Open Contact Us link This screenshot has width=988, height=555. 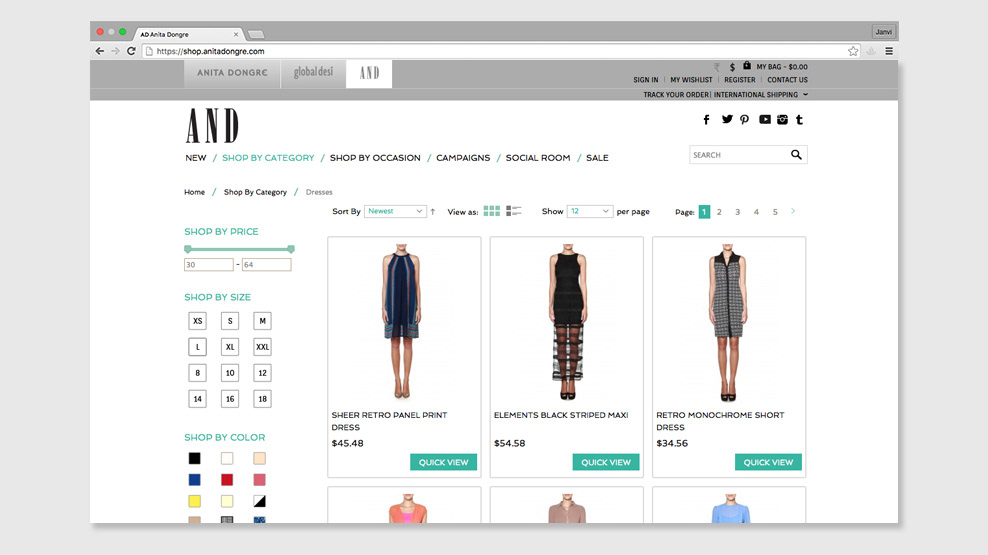[x=787, y=80]
